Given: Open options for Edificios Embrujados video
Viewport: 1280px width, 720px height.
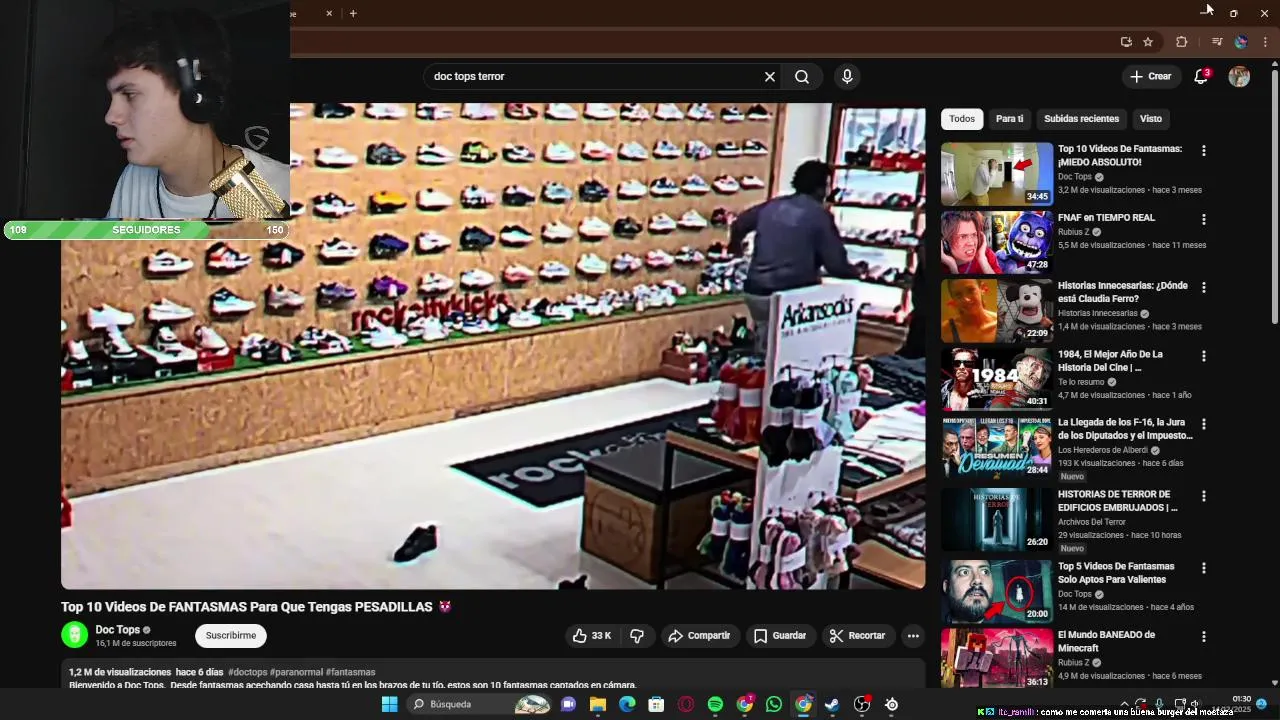Looking at the screenshot, I should tap(1204, 496).
